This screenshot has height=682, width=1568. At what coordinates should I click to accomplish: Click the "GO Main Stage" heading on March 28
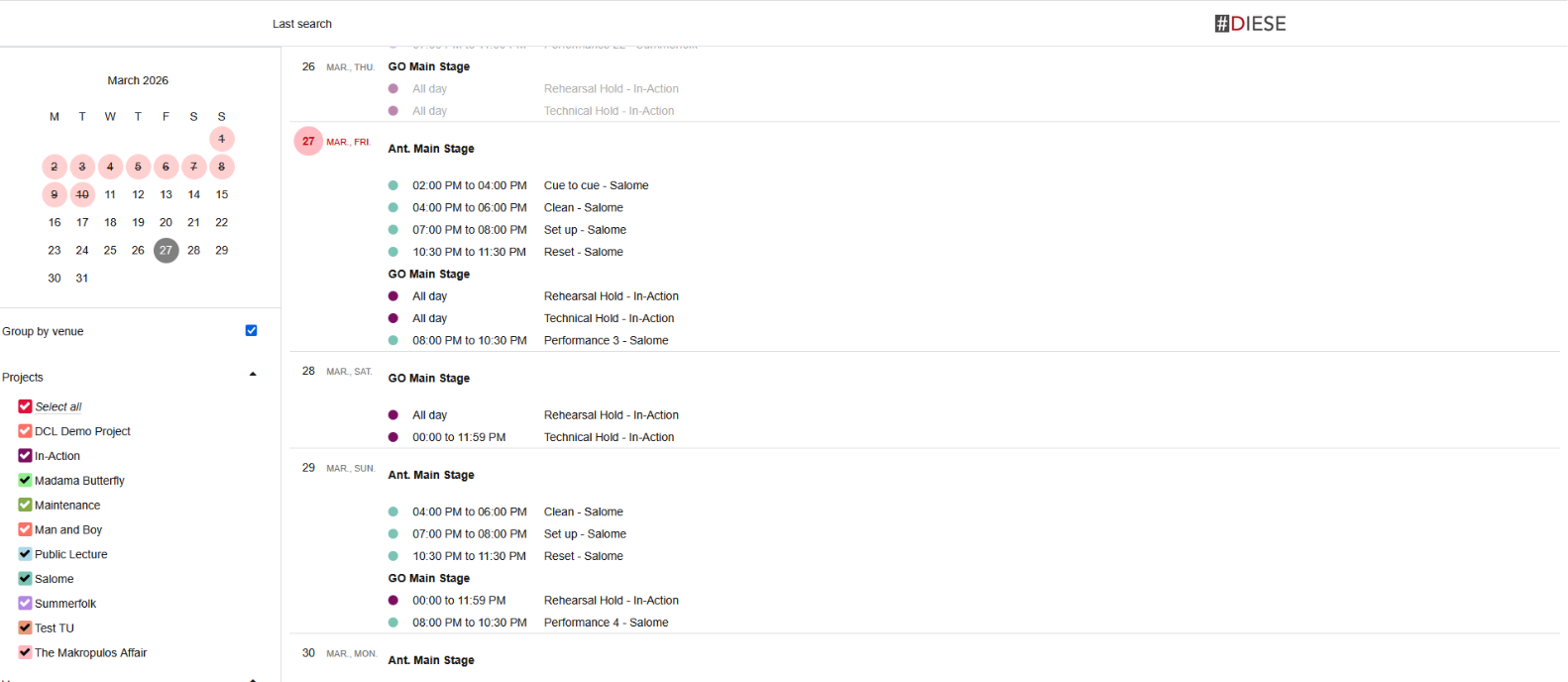428,378
